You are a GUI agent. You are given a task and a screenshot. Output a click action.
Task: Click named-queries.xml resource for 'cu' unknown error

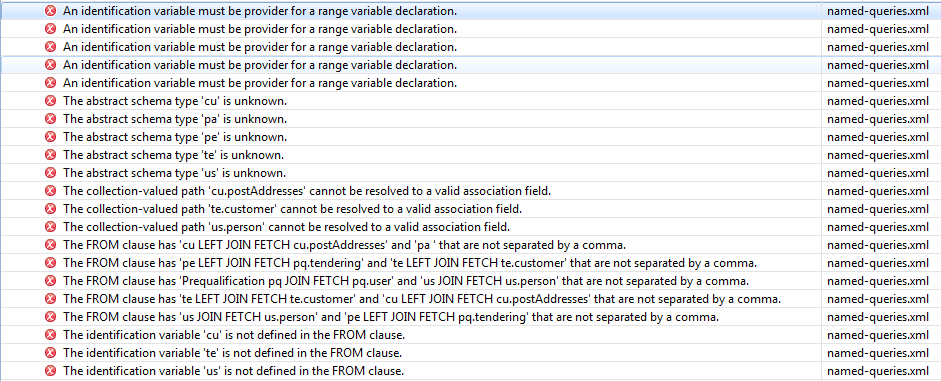(x=877, y=101)
